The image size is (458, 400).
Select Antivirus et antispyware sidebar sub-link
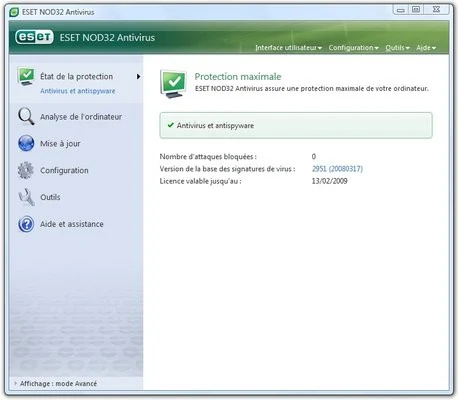[x=78, y=91]
